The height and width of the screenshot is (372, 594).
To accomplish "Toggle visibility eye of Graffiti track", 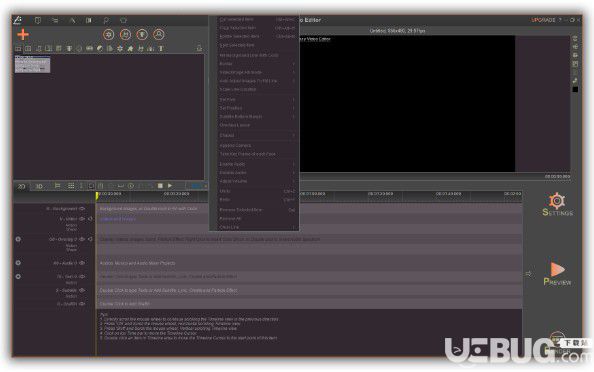I will 82,304.
